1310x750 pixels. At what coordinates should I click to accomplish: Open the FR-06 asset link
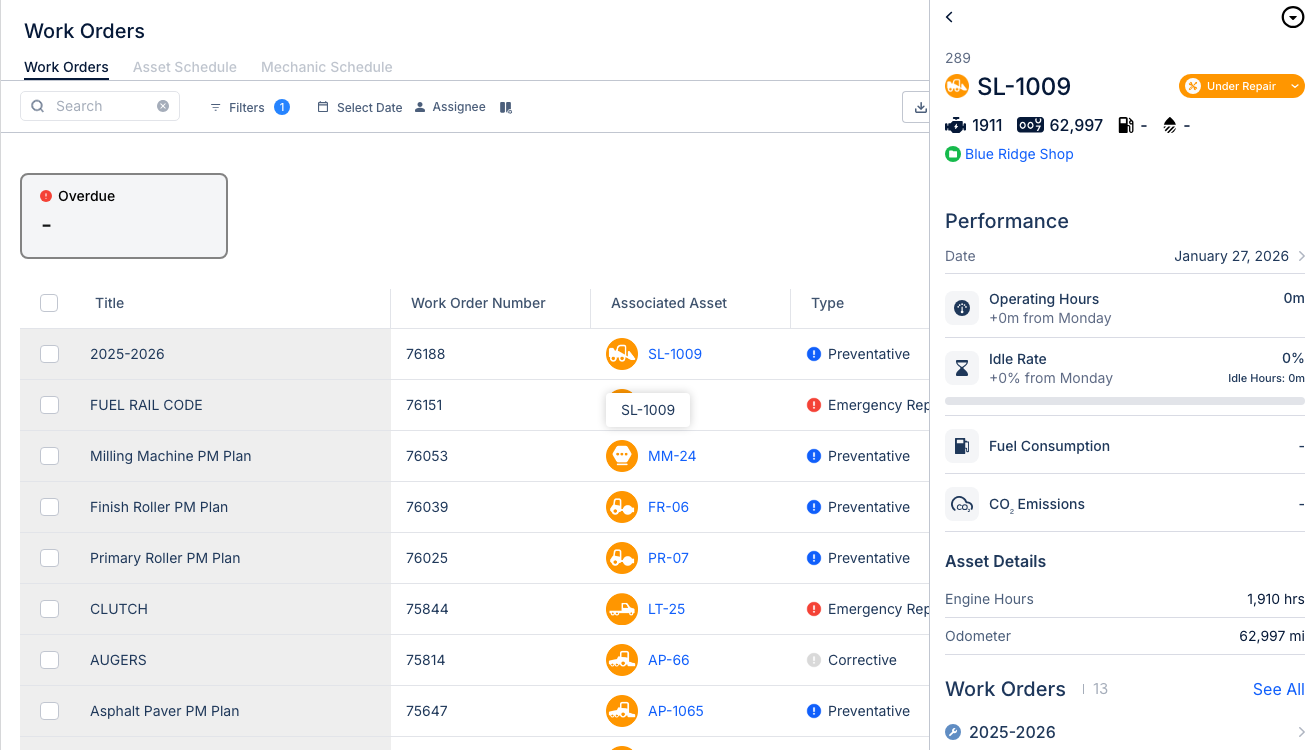point(668,507)
